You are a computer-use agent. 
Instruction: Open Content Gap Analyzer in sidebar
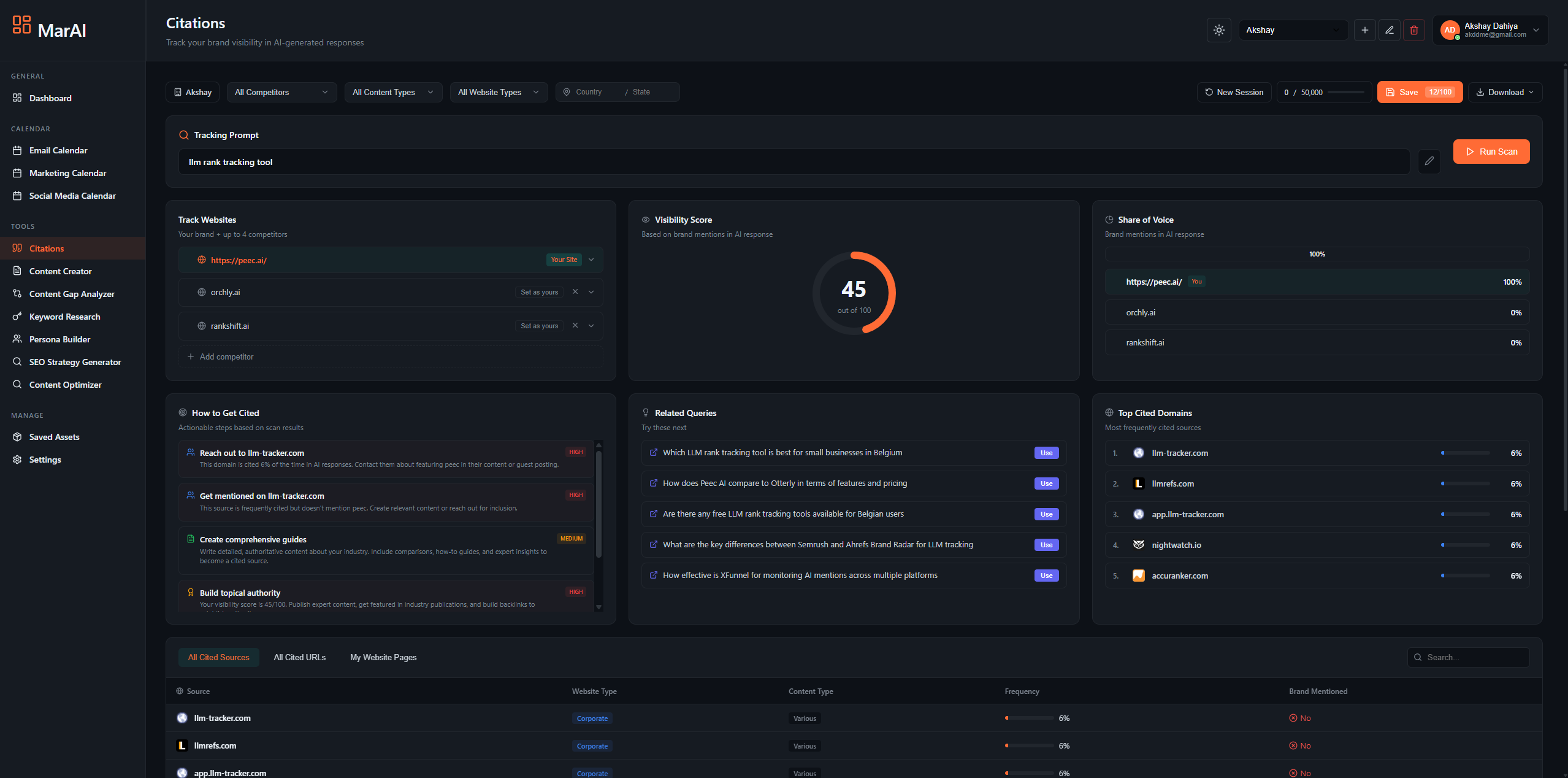[x=72, y=294]
